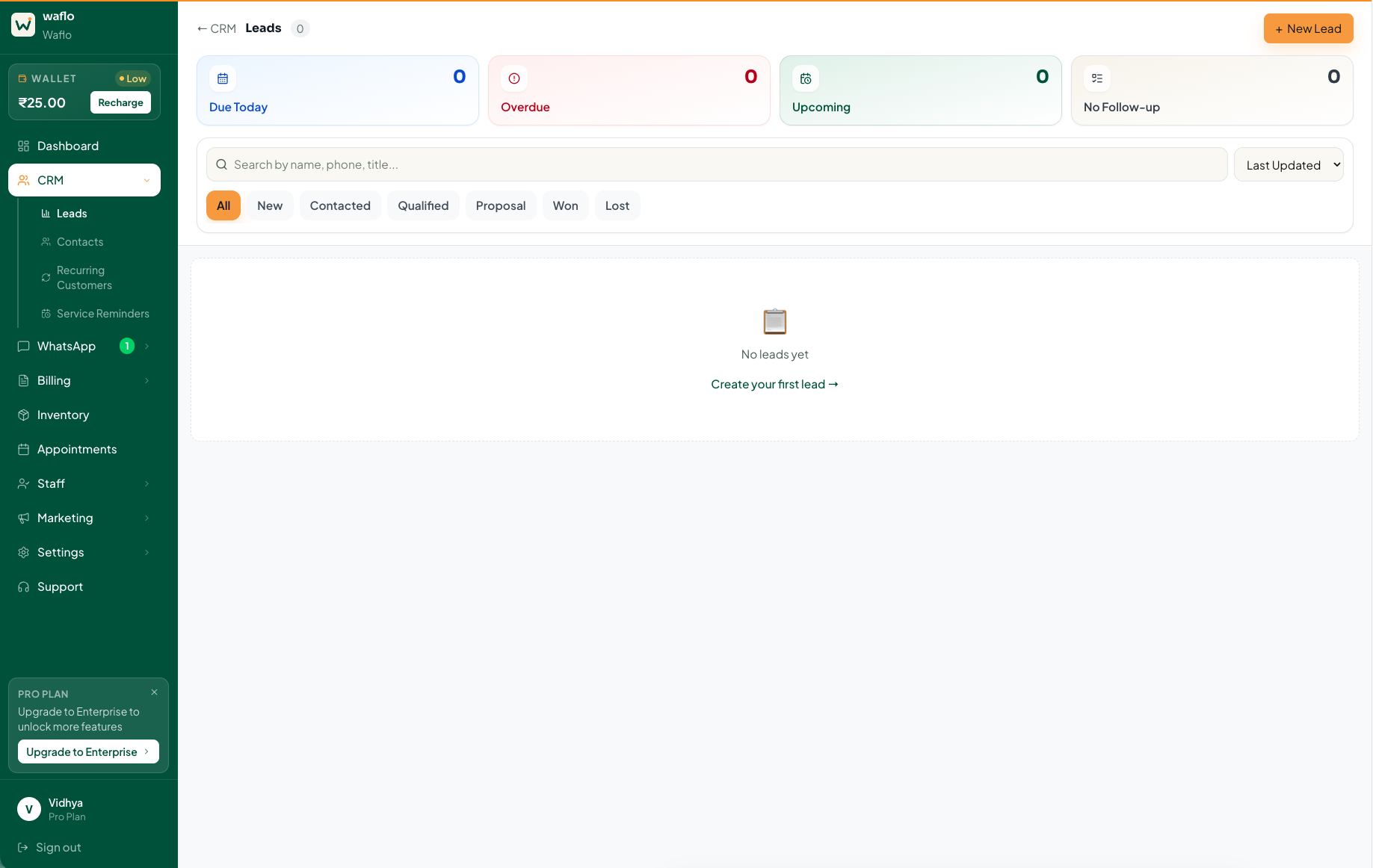Click the New Lead button

[1308, 28]
